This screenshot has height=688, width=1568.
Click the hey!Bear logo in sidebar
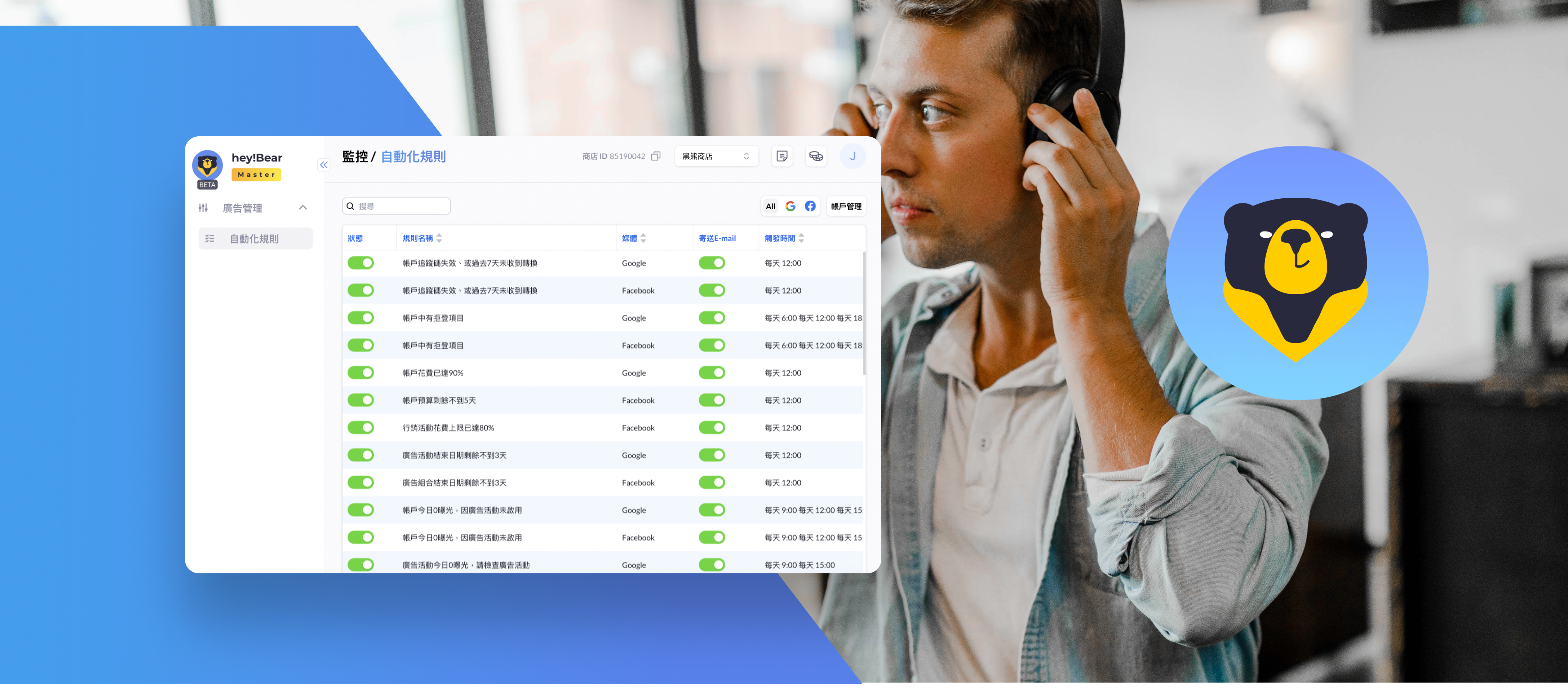click(x=208, y=164)
